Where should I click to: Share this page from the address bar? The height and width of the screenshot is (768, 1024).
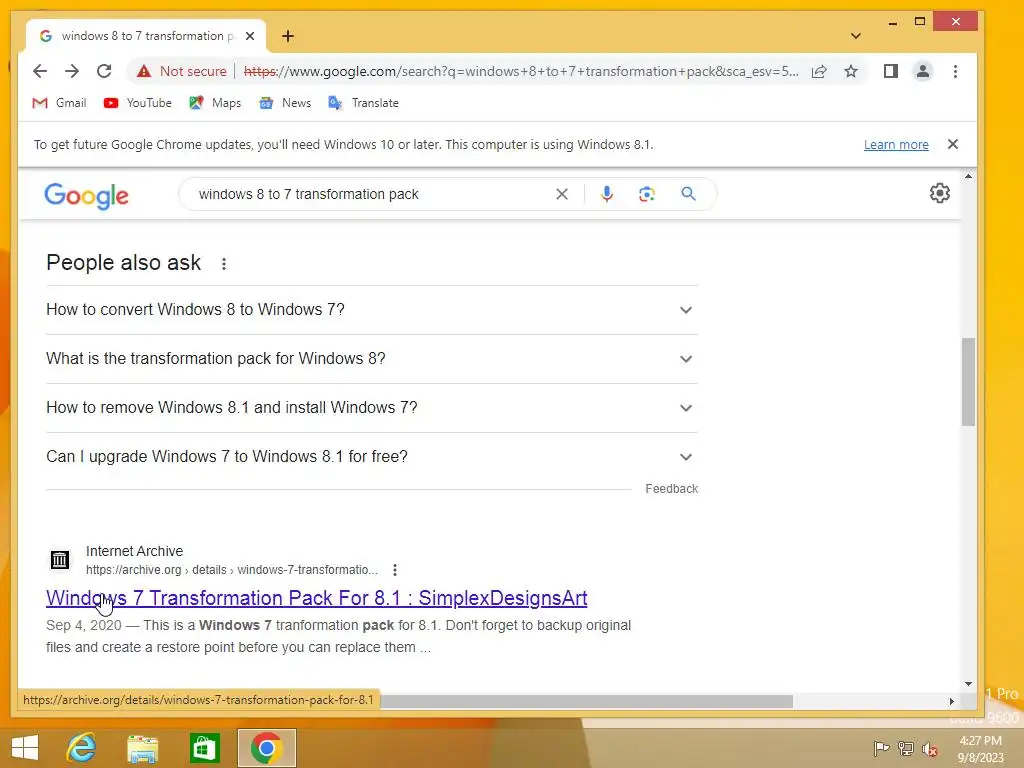[819, 71]
